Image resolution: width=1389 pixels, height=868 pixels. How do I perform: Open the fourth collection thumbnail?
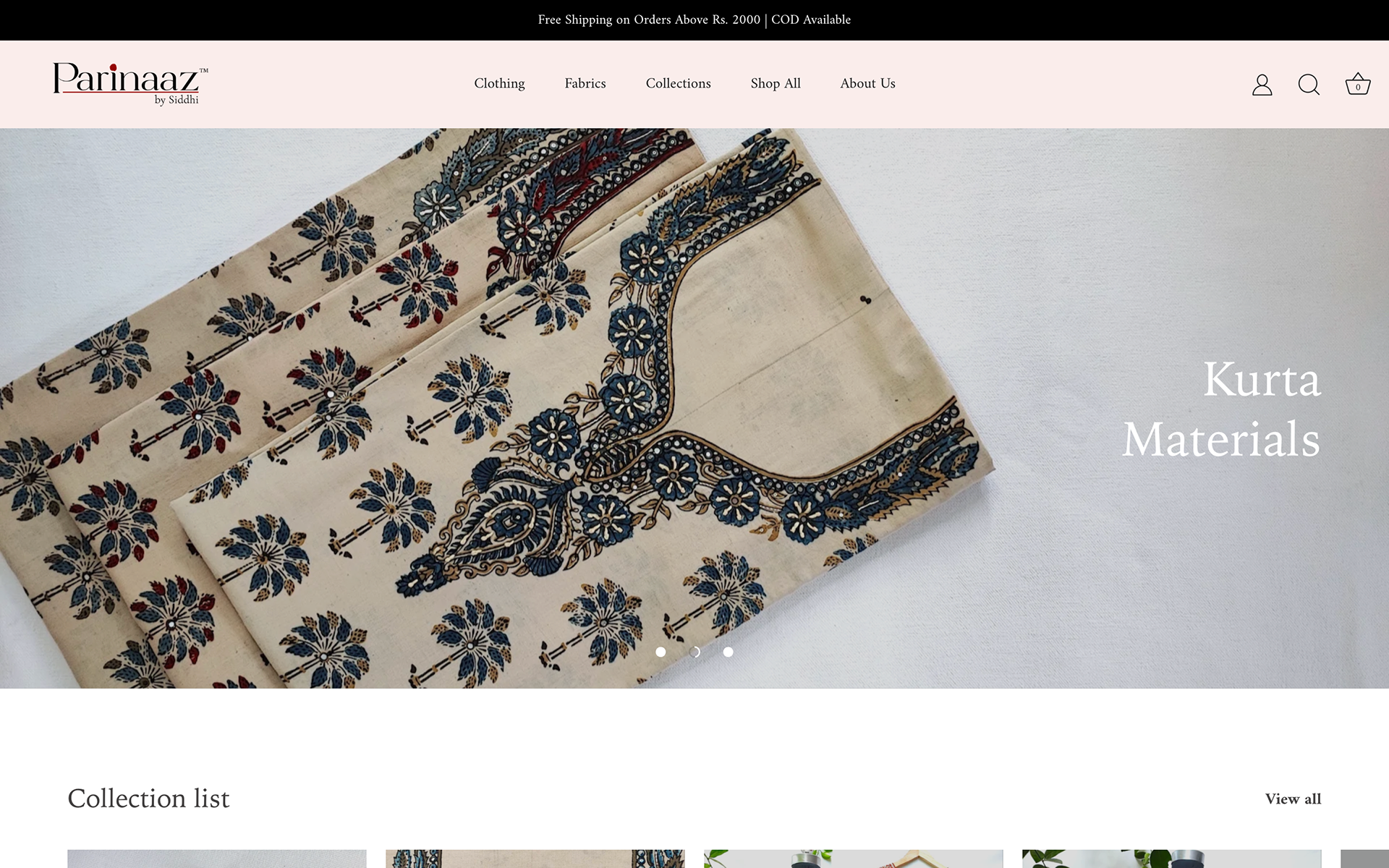click(1171, 859)
